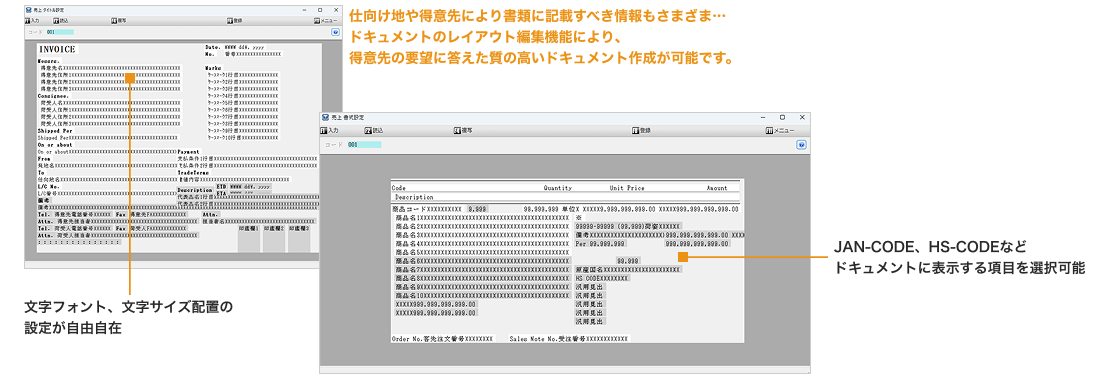This screenshot has height=380, width=1110.
Task: Click F2 読込 in the 売上タイトル設定 window
Action: click(61, 21)
